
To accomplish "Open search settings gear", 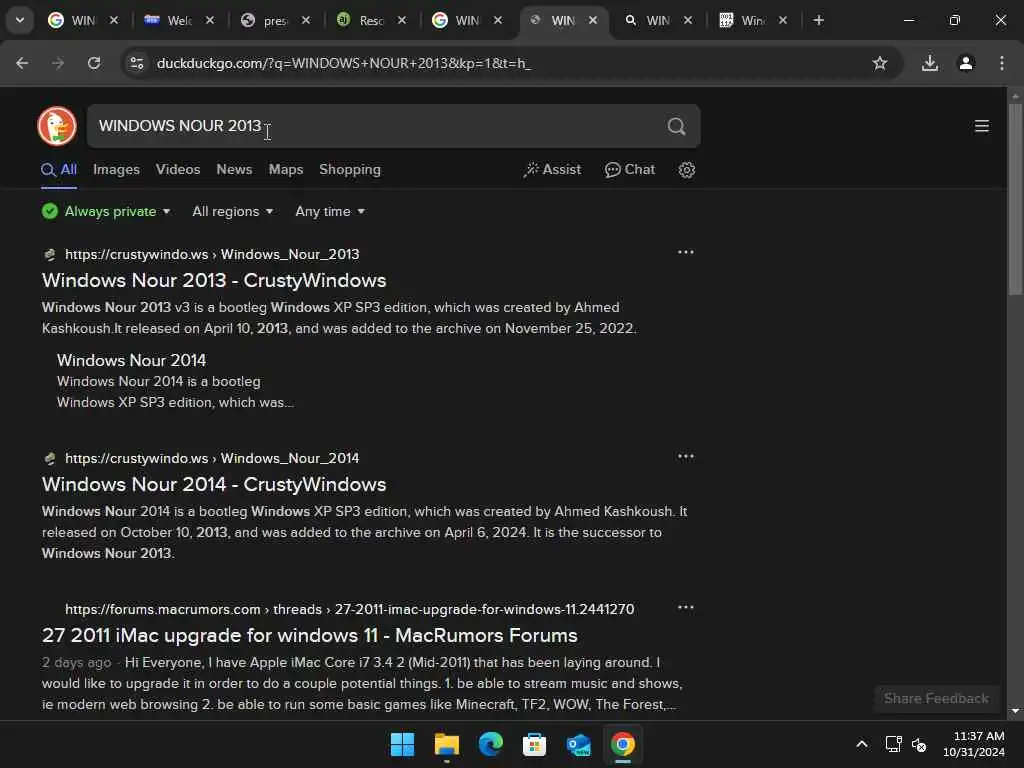I will coord(686,170).
